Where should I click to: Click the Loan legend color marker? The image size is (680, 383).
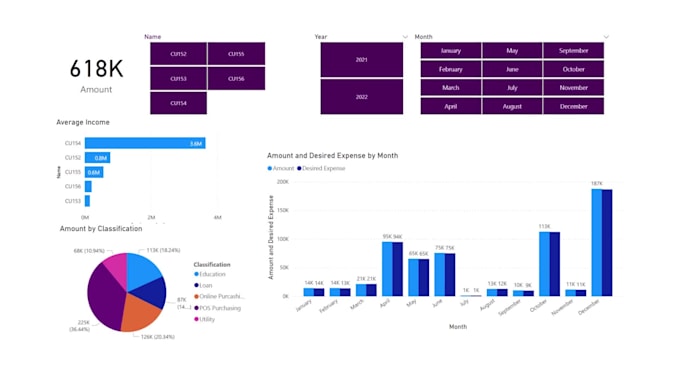tap(196, 285)
